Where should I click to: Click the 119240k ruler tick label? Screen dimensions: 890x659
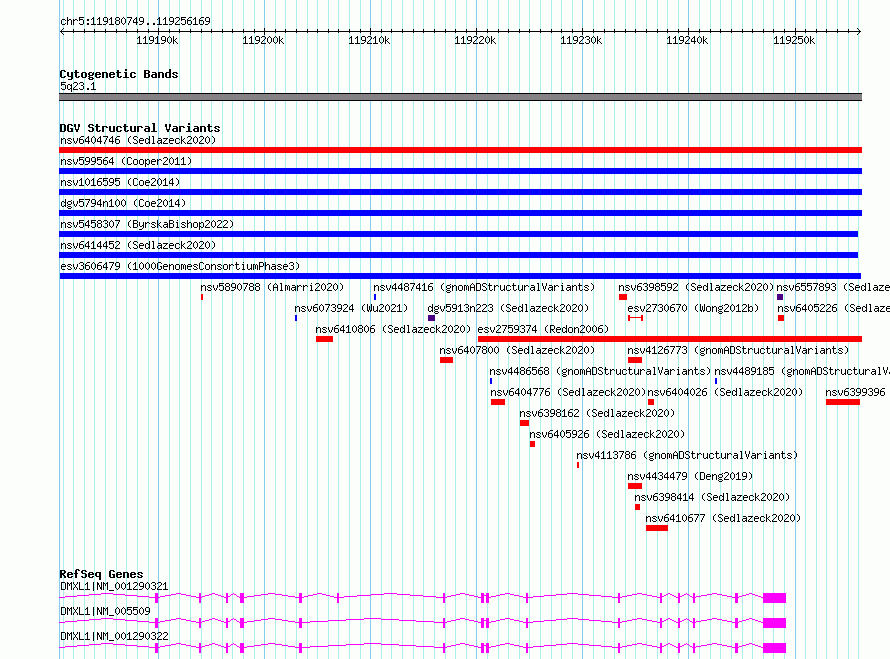pos(687,40)
